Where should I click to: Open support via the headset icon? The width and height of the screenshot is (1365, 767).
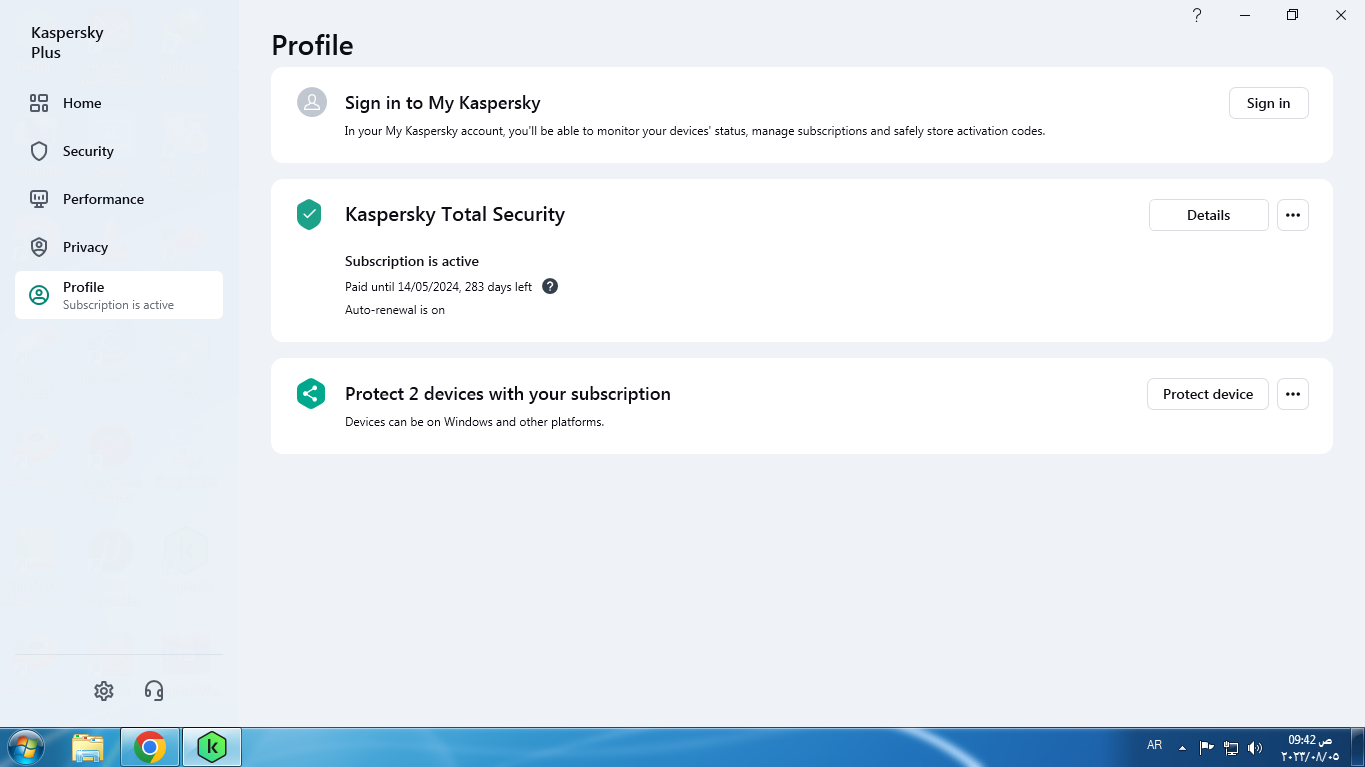click(x=154, y=691)
